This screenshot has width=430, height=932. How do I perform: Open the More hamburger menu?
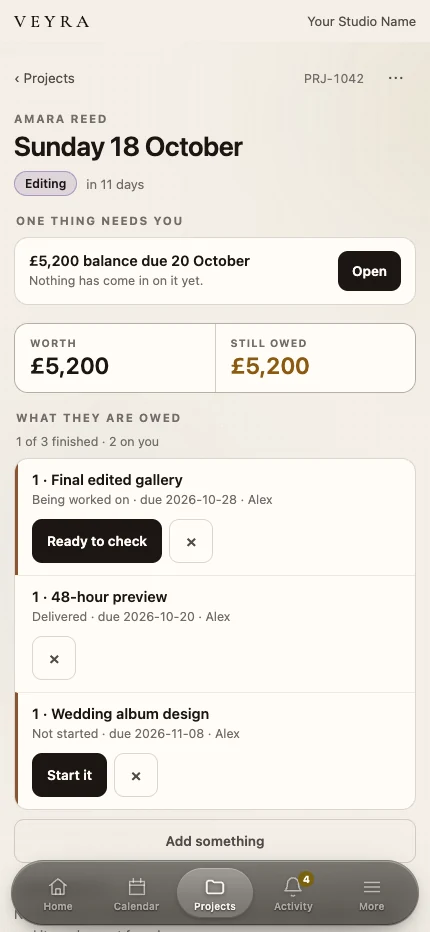pyautogui.click(x=372, y=887)
